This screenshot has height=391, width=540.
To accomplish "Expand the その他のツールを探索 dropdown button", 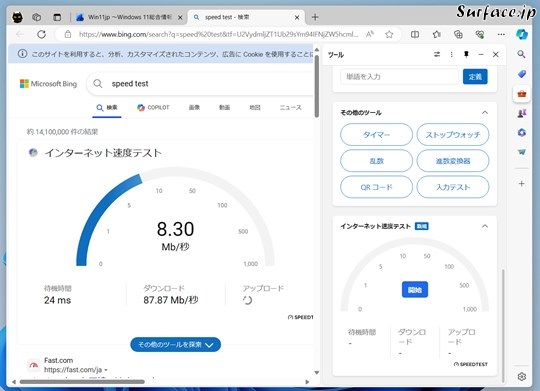I will (x=176, y=344).
